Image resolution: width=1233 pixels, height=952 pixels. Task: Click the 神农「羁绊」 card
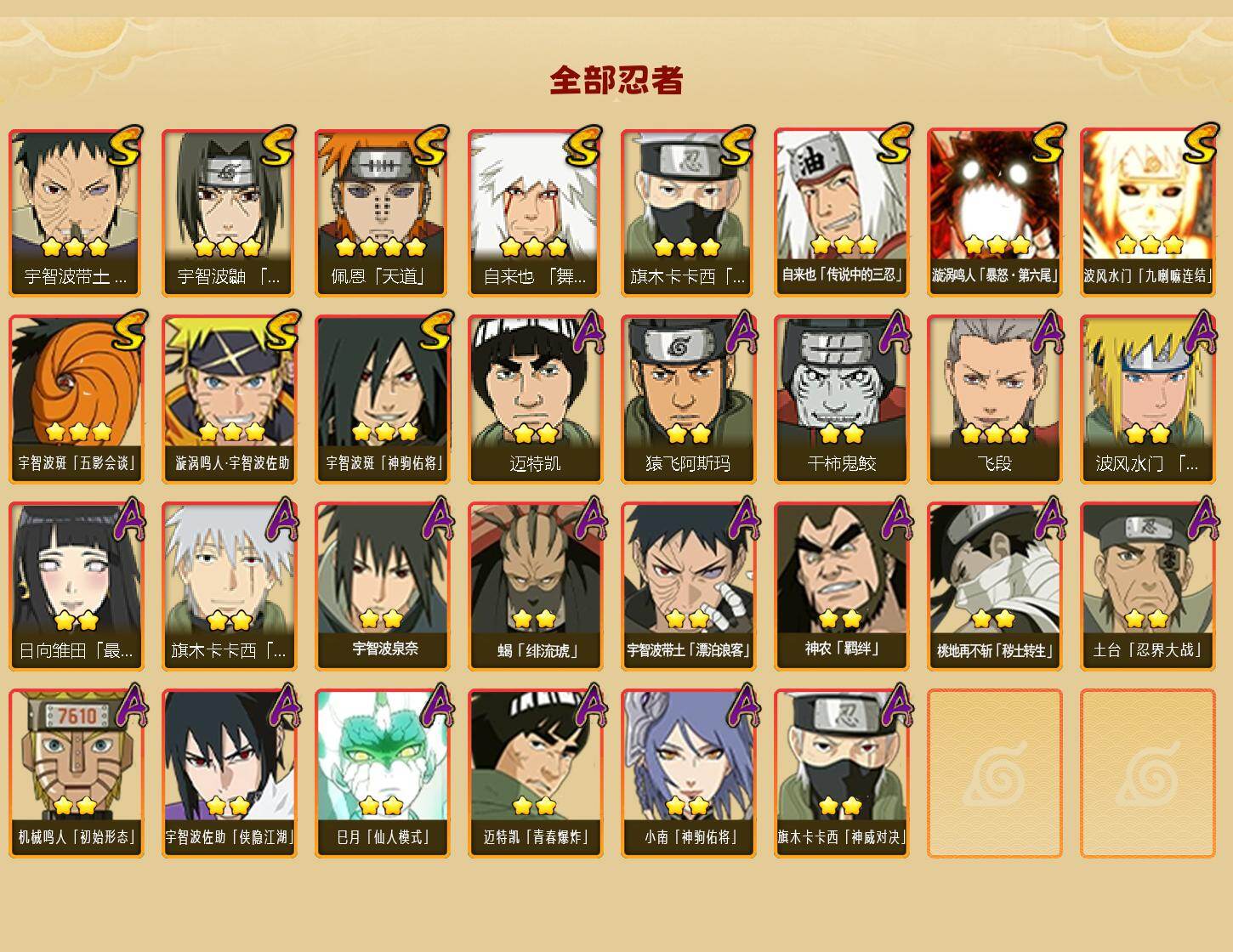coord(841,586)
